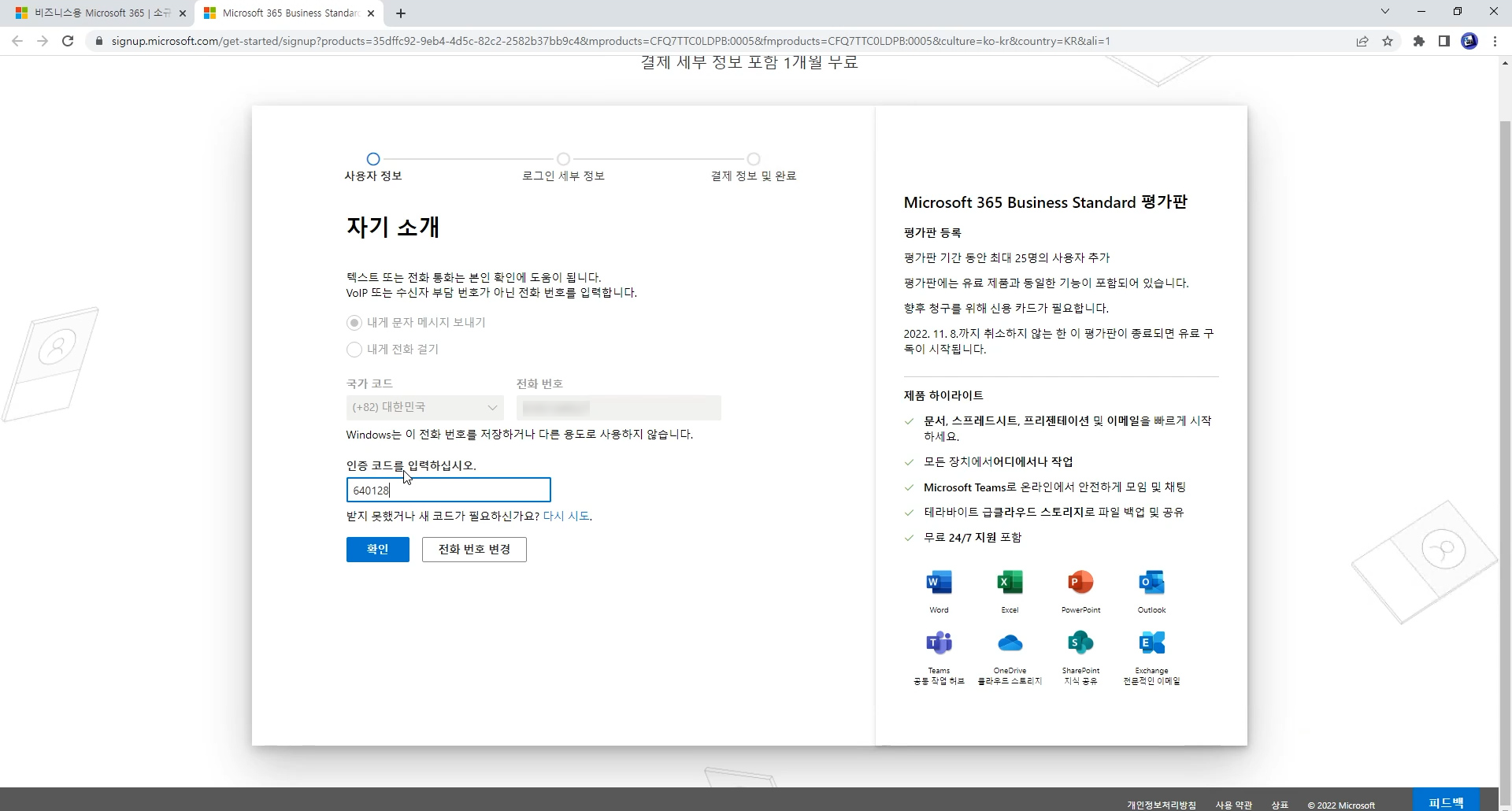Image resolution: width=1512 pixels, height=811 pixels.
Task: Share this page via the share icon
Action: [x=1362, y=41]
